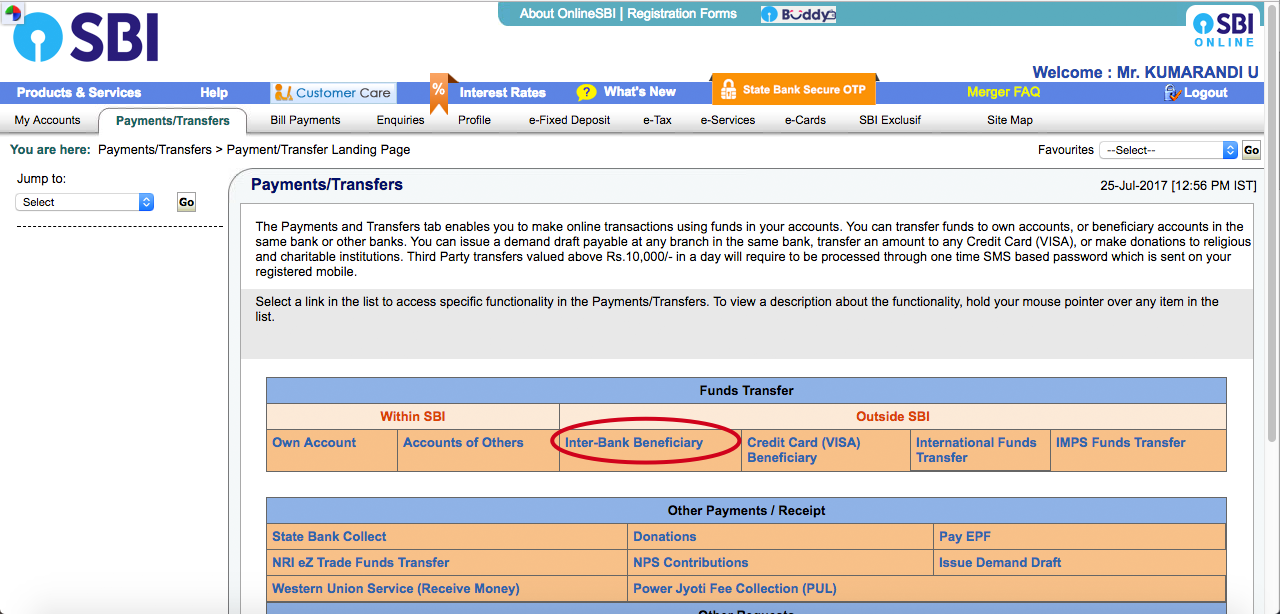1280x614 pixels.
Task: Open the Site Map tab
Action: (x=1010, y=120)
